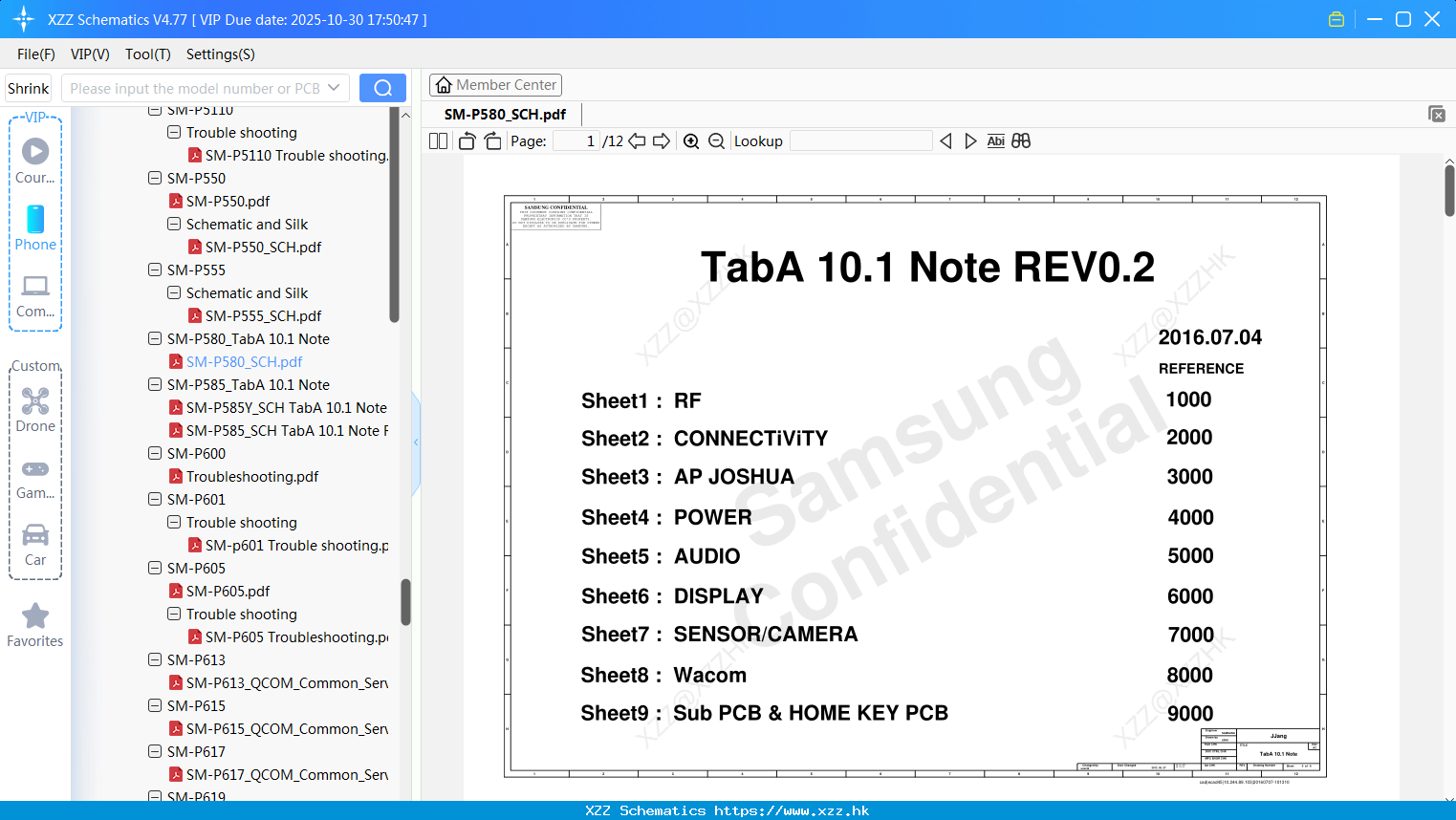
Task: Collapse the SM-P613 tree node
Action: (155, 659)
